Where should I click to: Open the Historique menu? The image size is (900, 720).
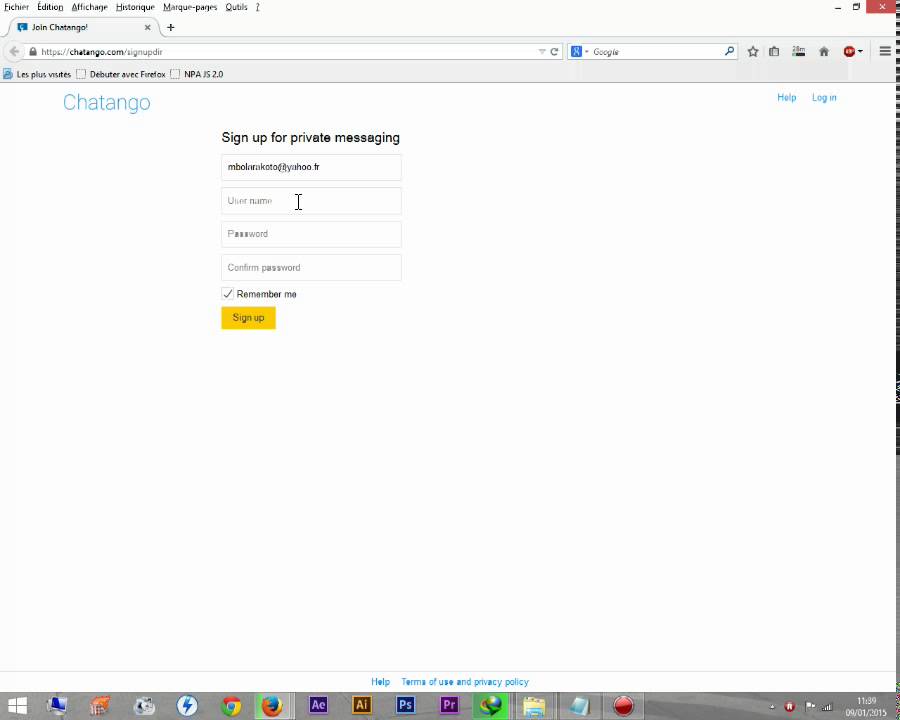[x=134, y=7]
